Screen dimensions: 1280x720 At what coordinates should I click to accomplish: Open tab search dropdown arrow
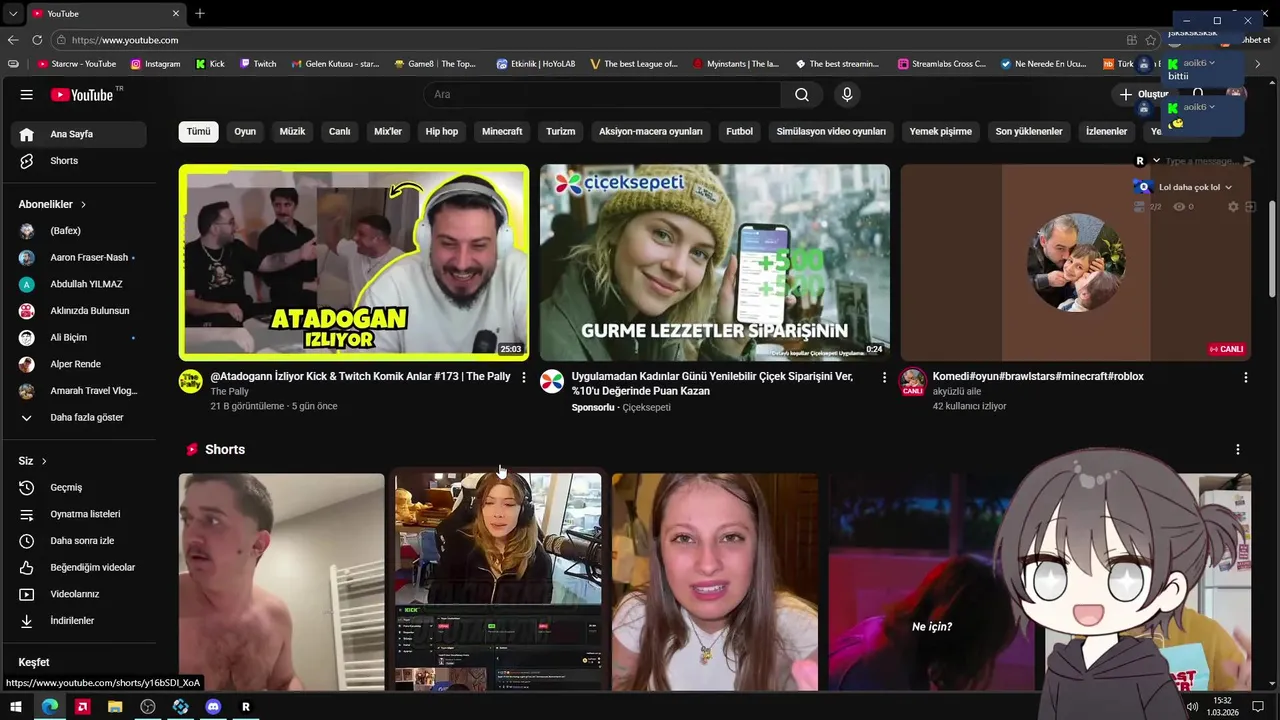13,14
